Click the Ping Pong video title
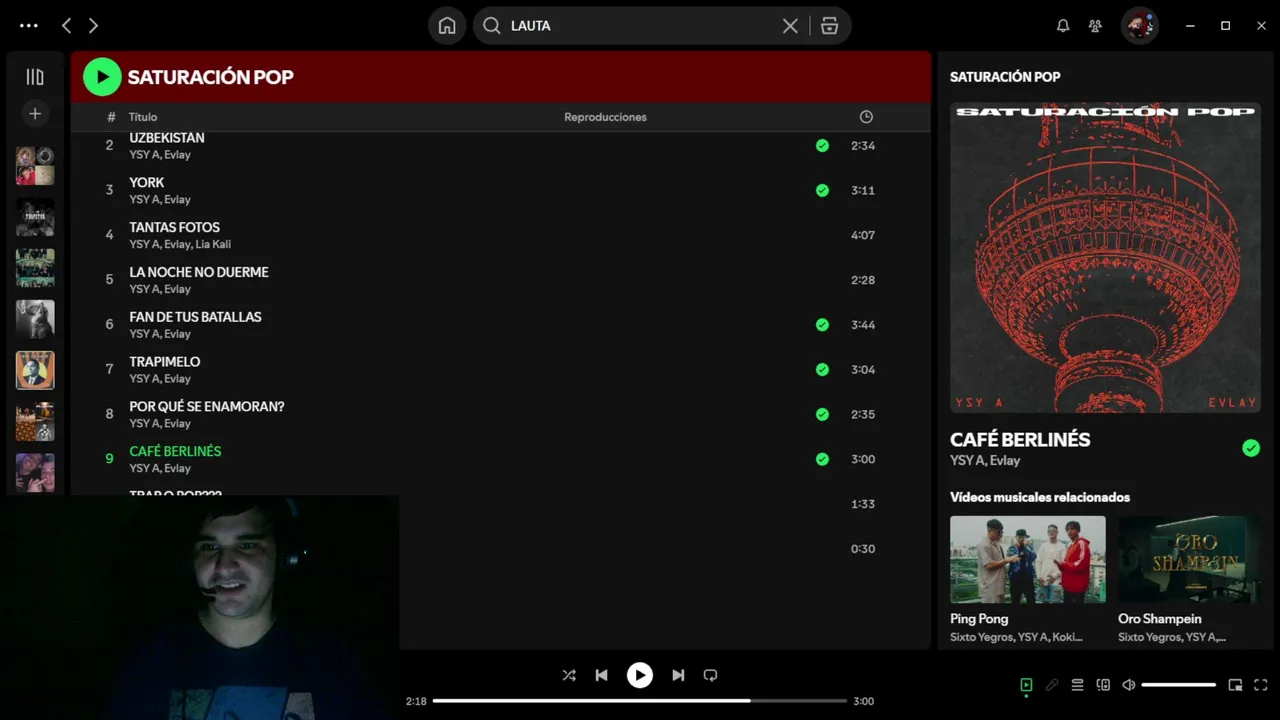1280x720 pixels. point(979,619)
